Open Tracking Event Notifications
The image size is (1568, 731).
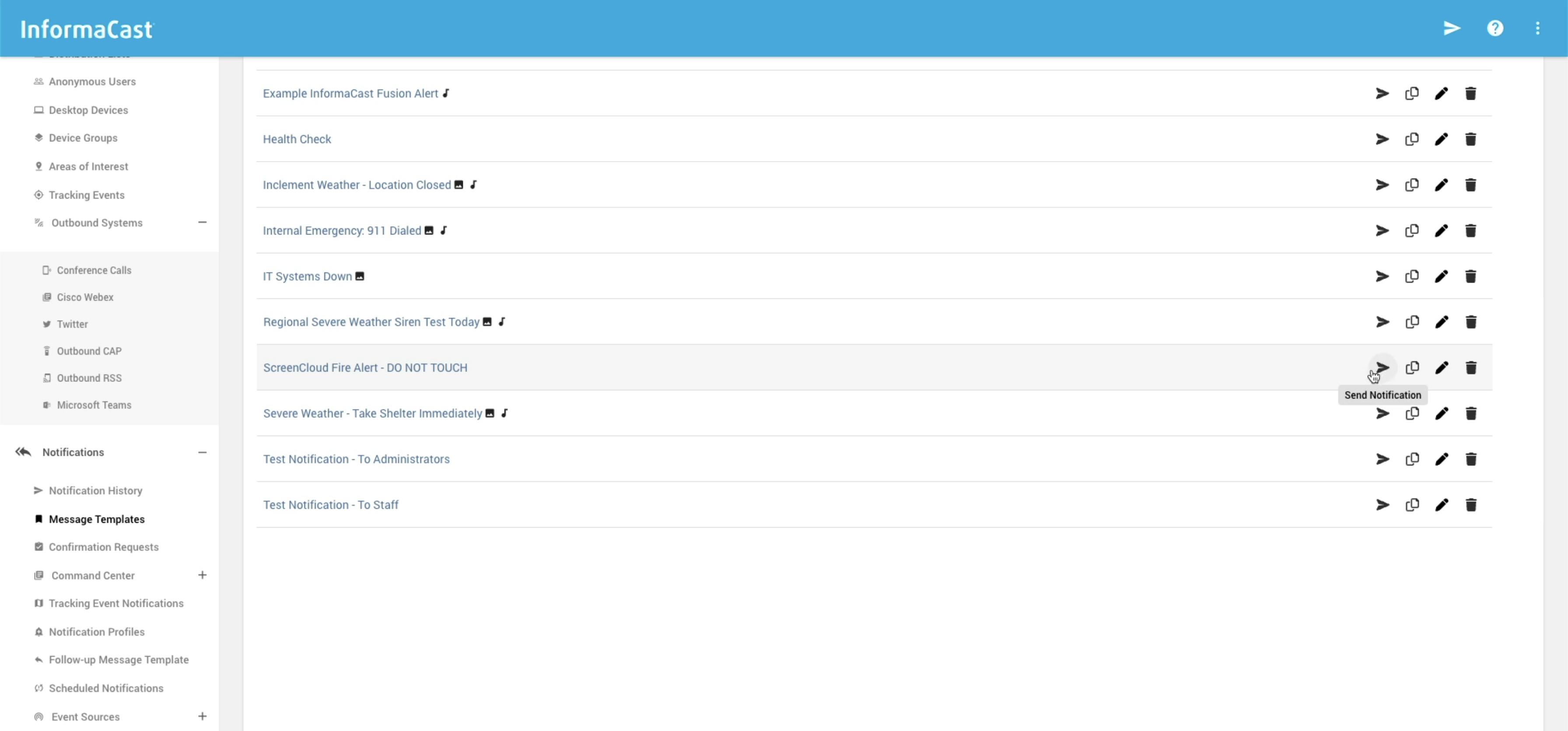coord(116,604)
